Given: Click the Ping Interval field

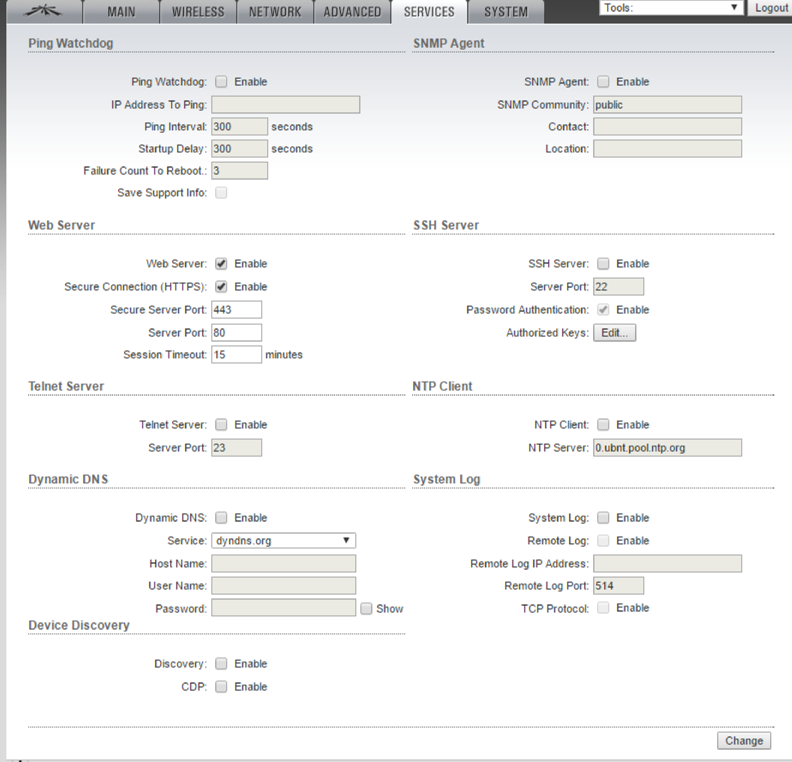Looking at the screenshot, I should (239, 126).
